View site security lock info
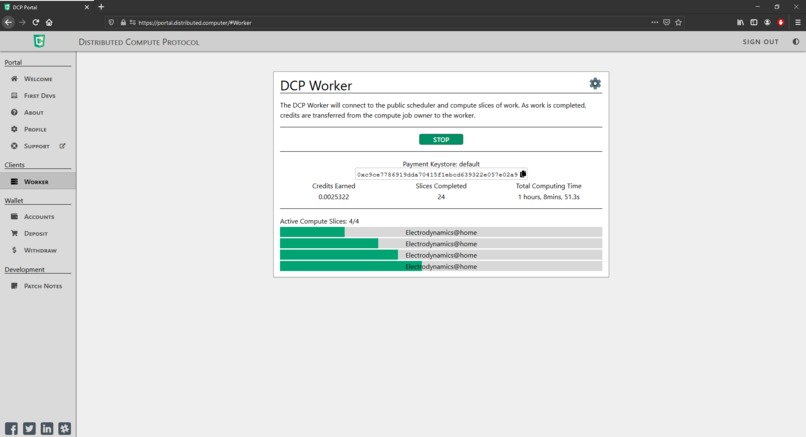This screenshot has width=806, height=437. [x=123, y=22]
